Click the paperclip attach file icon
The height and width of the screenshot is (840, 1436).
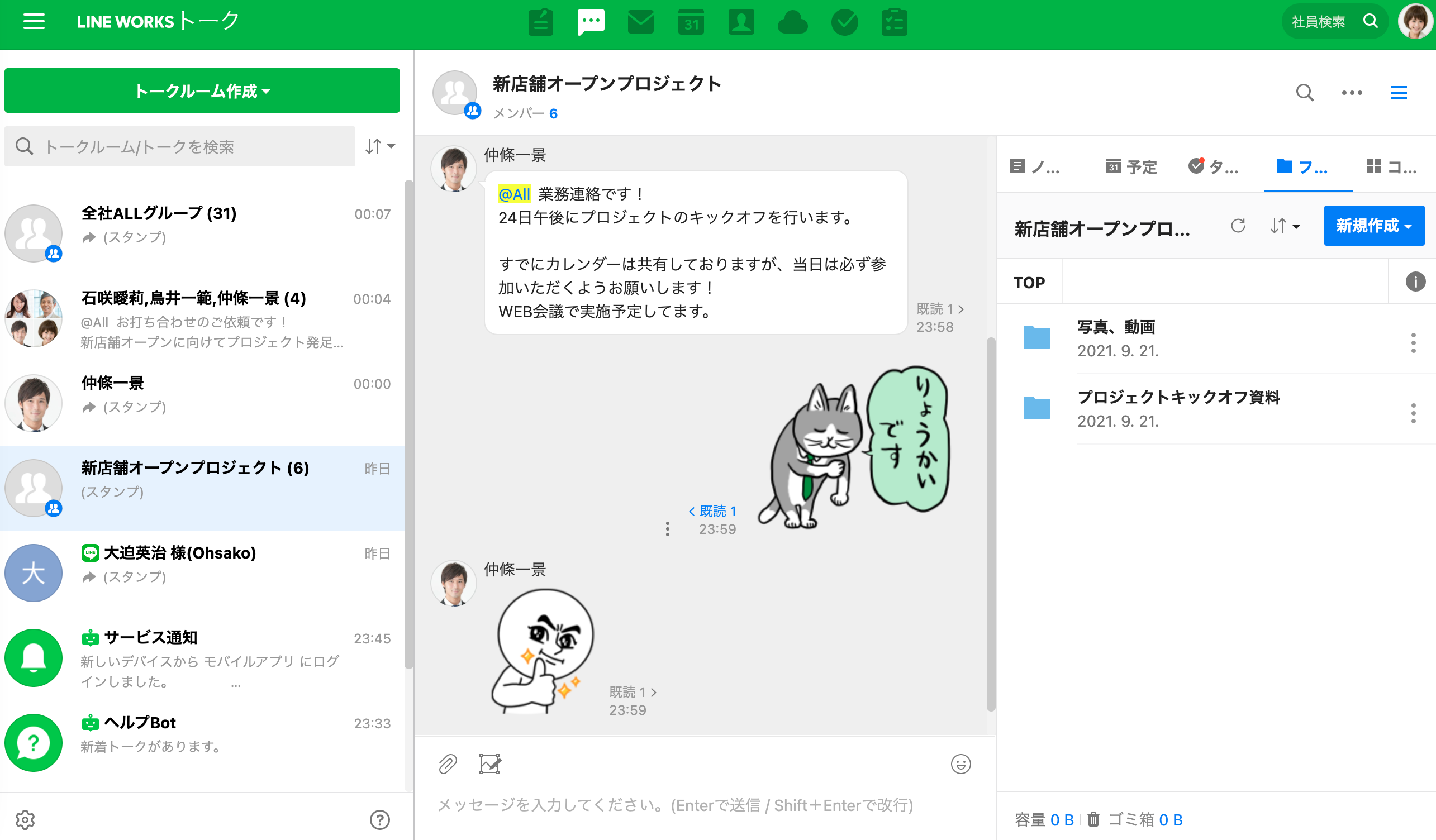(448, 764)
